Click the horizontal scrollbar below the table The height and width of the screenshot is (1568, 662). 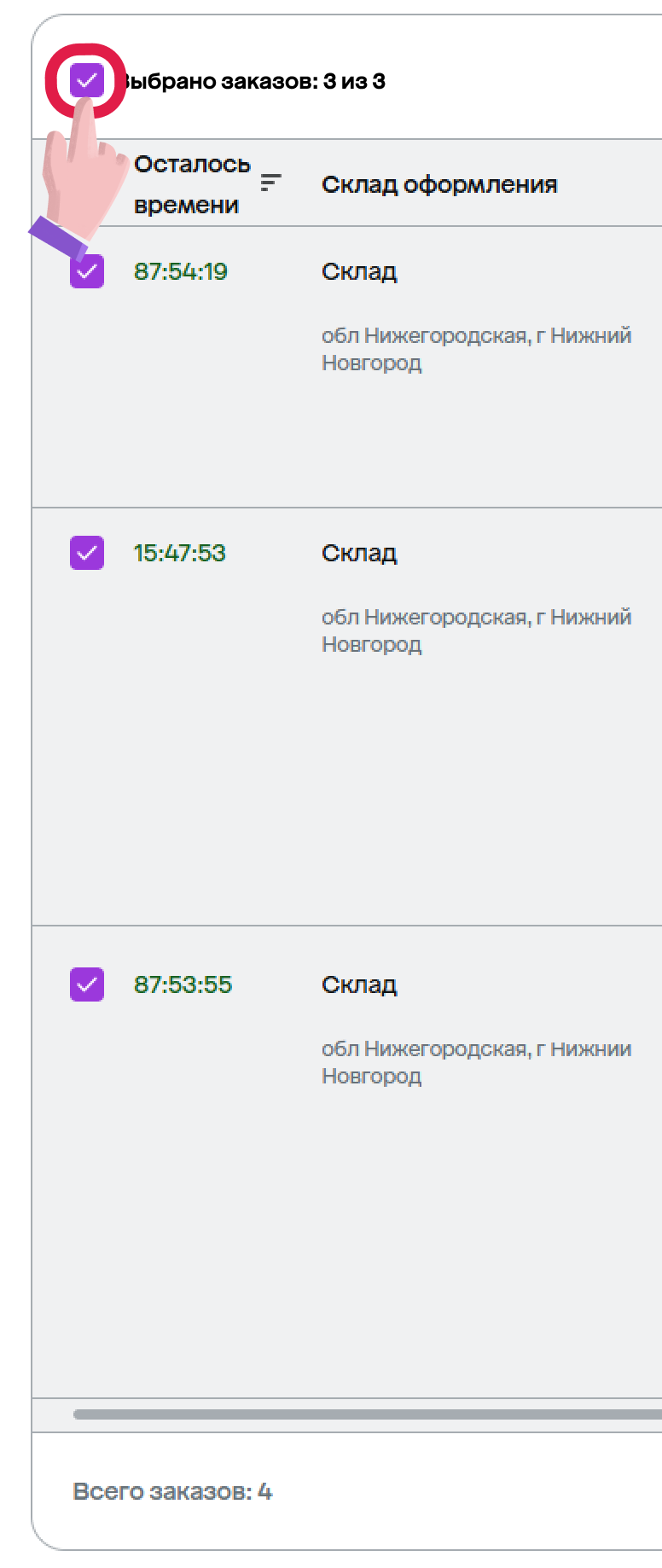tap(367, 1414)
